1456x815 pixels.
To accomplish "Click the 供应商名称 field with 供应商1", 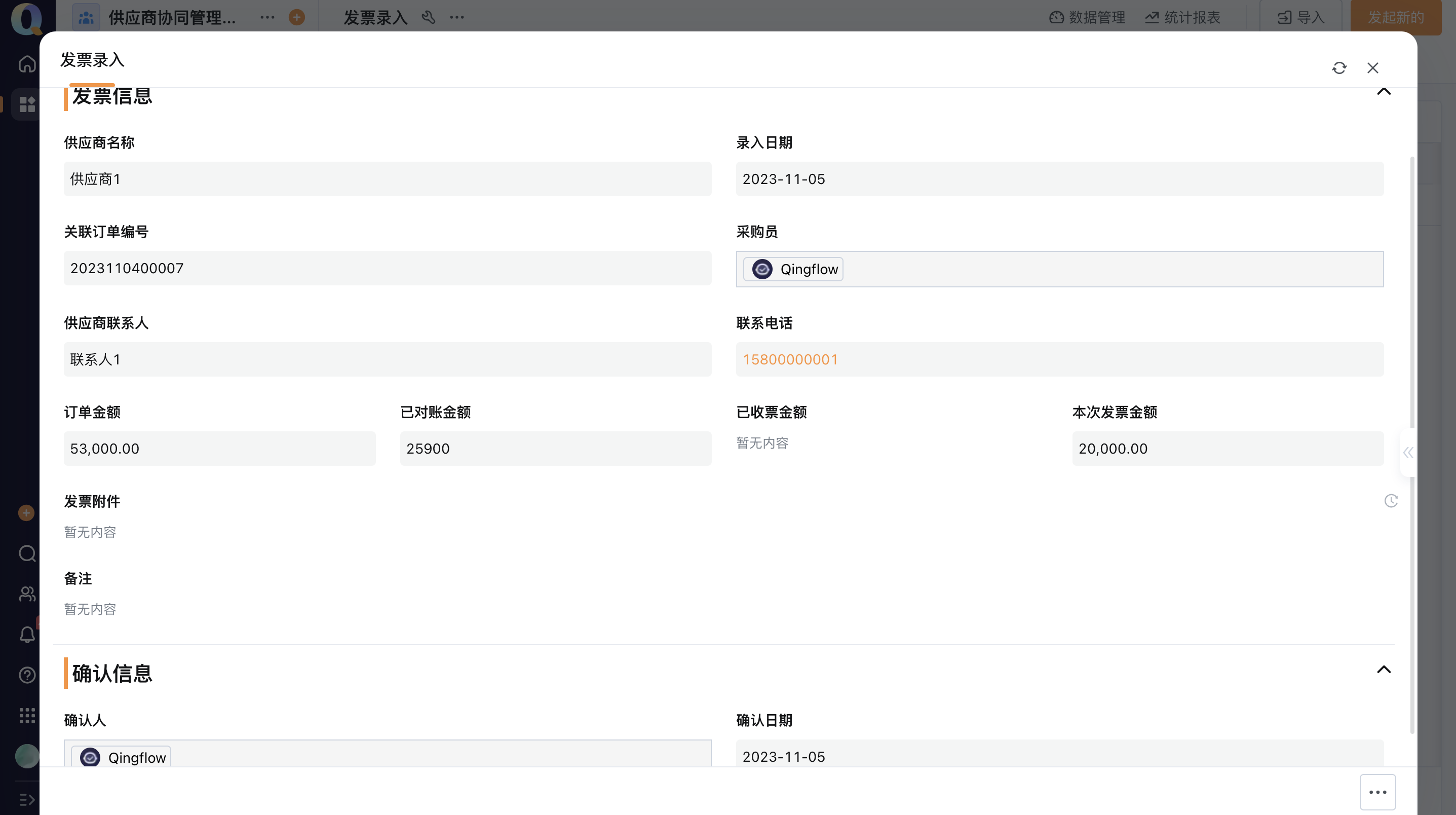I will 387,179.
